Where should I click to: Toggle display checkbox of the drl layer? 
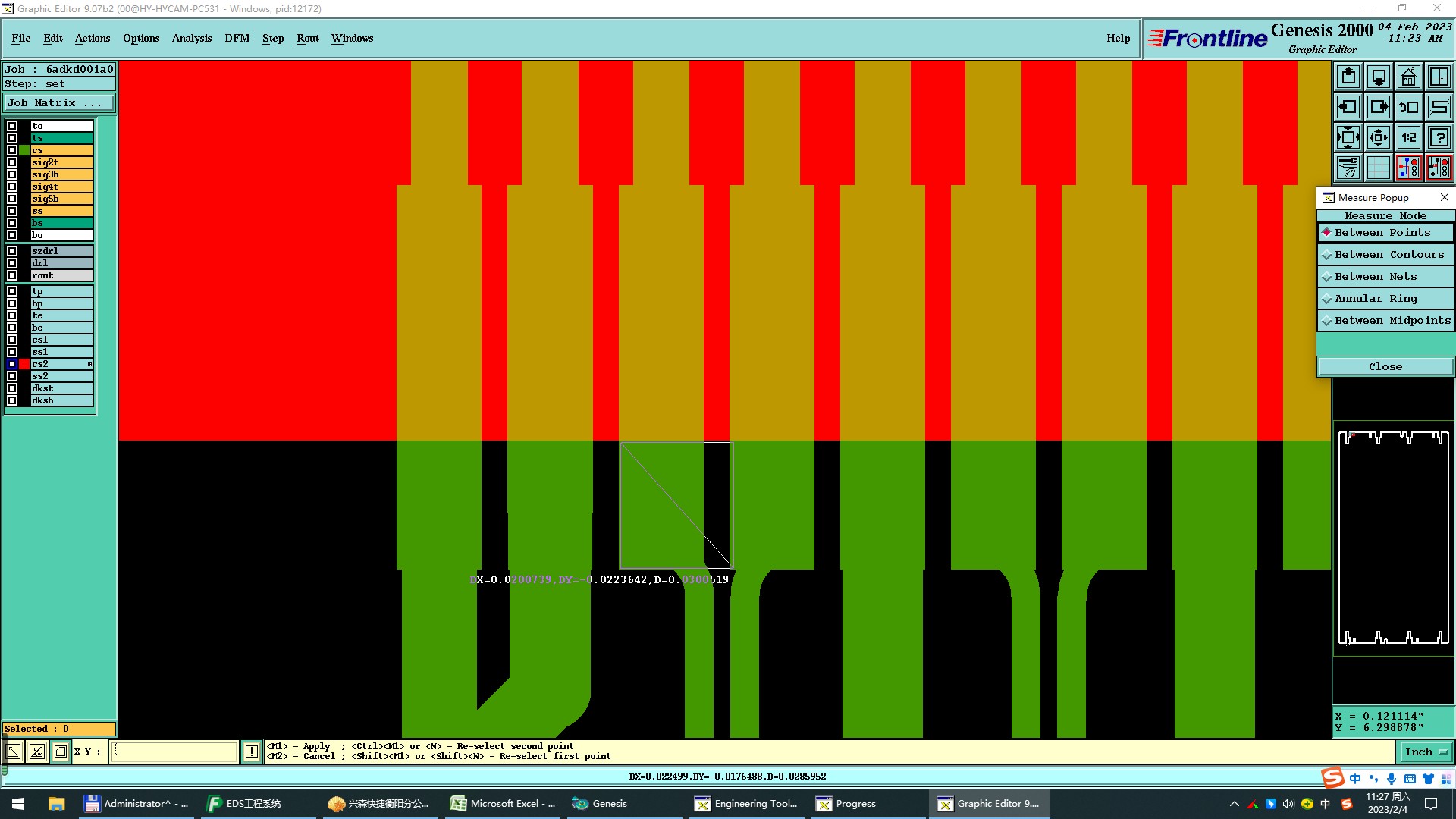click(x=12, y=263)
